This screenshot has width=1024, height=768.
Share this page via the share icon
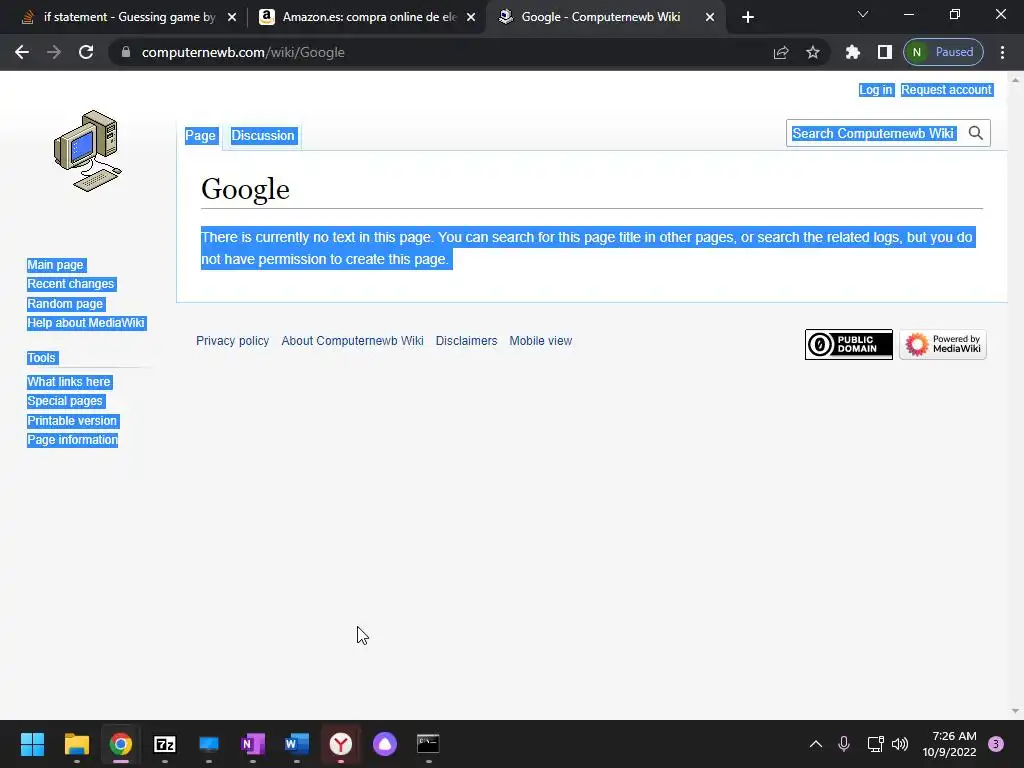[780, 52]
